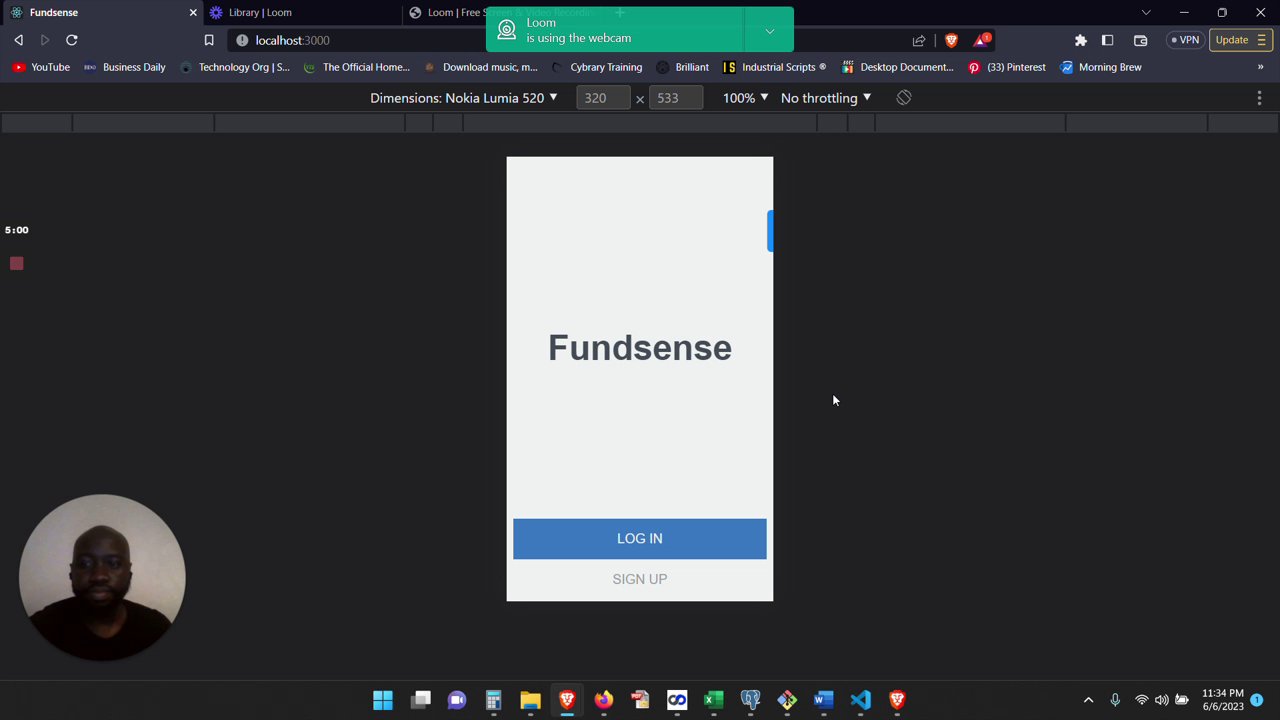The width and height of the screenshot is (1280, 720).
Task: Click the LOG IN button
Action: click(640, 539)
